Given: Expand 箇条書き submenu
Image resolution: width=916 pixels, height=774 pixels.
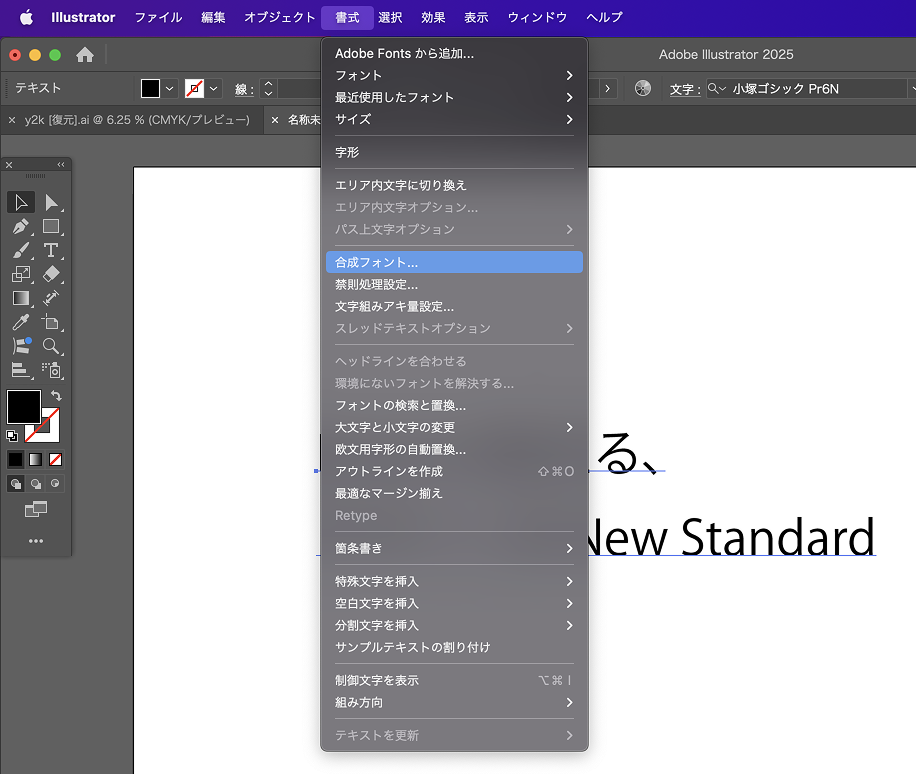Looking at the screenshot, I should pos(454,549).
